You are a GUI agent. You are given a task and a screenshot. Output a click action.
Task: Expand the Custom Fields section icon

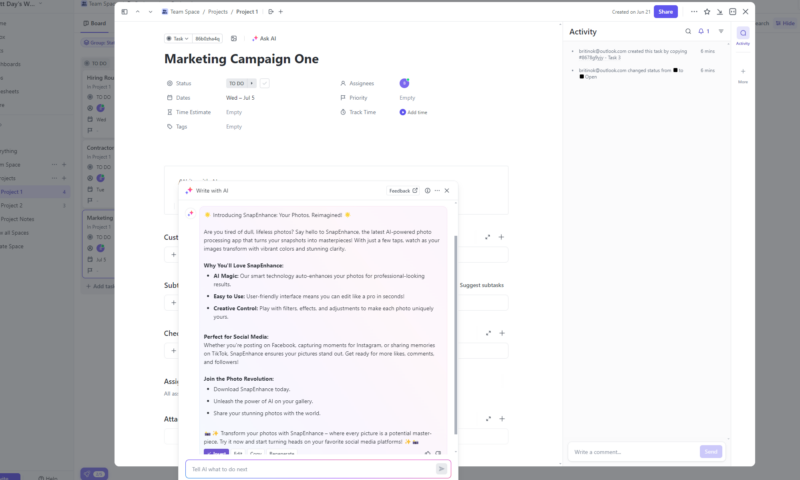pyautogui.click(x=488, y=237)
